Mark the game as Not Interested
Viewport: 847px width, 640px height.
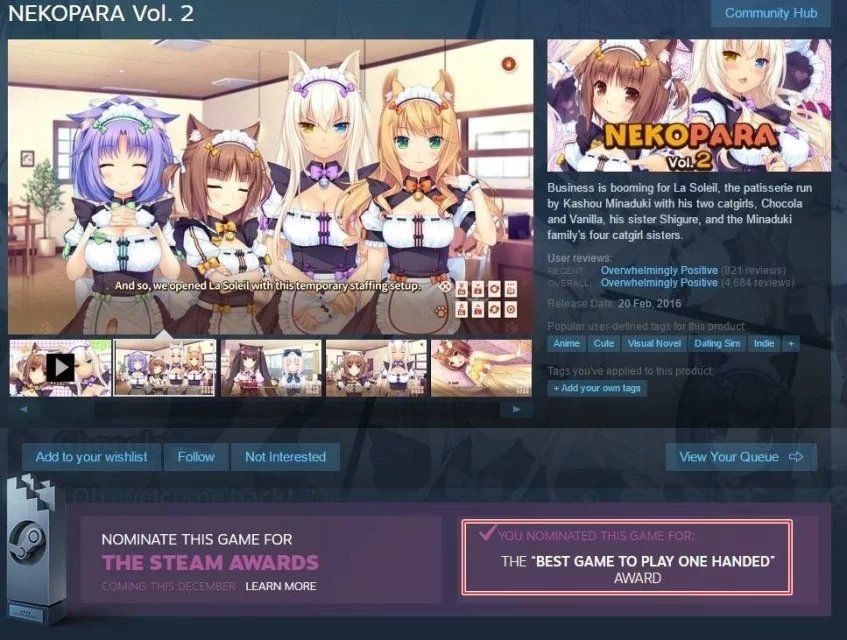tap(285, 457)
